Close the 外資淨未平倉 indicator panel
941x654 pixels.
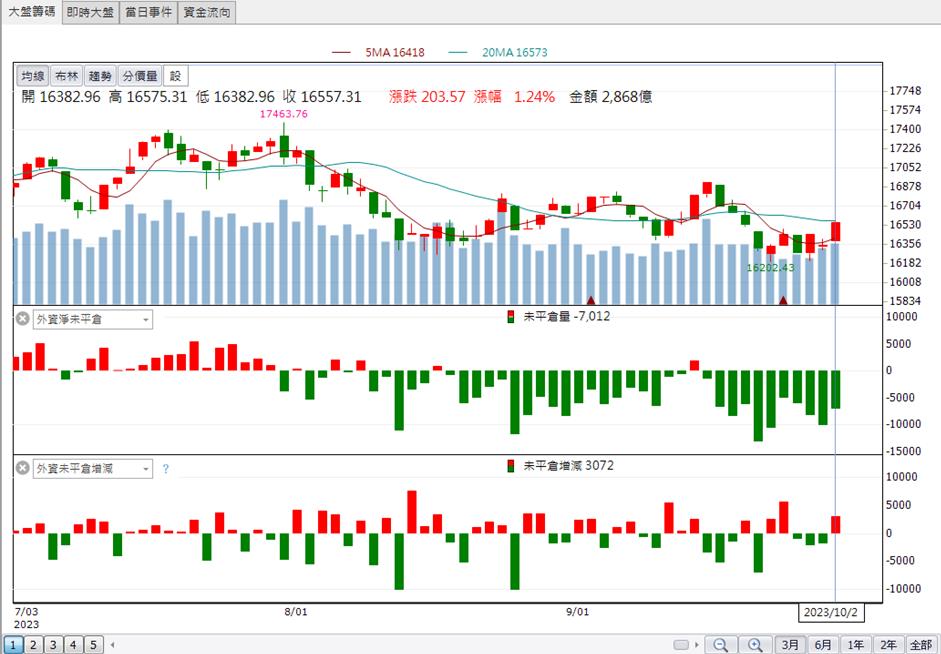pyautogui.click(x=22, y=319)
